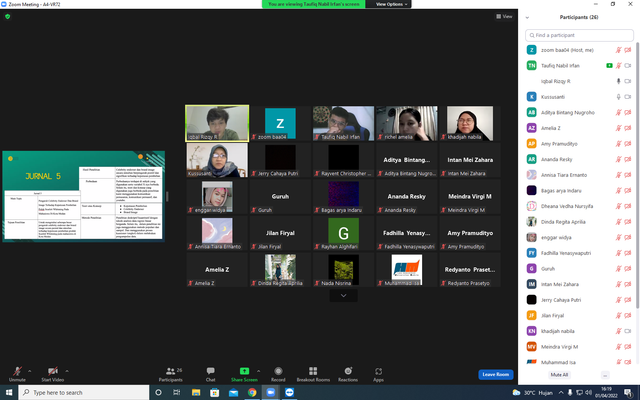Select Meindra Virgi M in participants list
This screenshot has height=400, width=640.
tap(579, 347)
